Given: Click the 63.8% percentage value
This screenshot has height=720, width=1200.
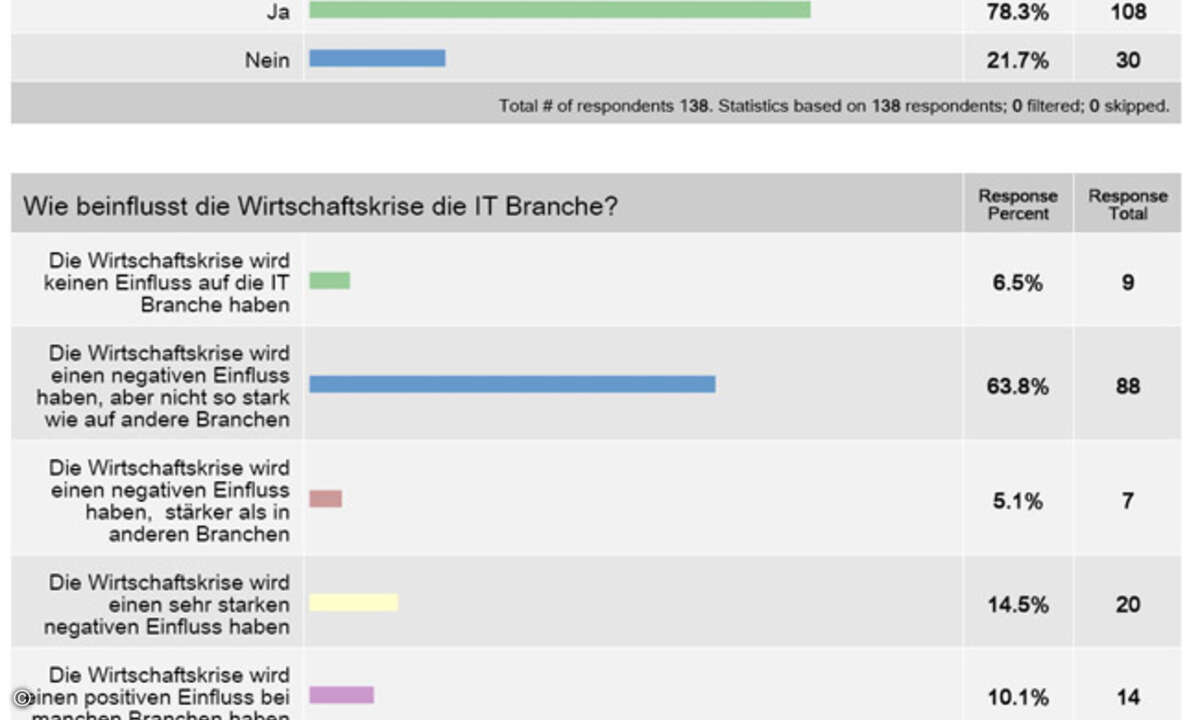Looking at the screenshot, I should coord(1018,386).
